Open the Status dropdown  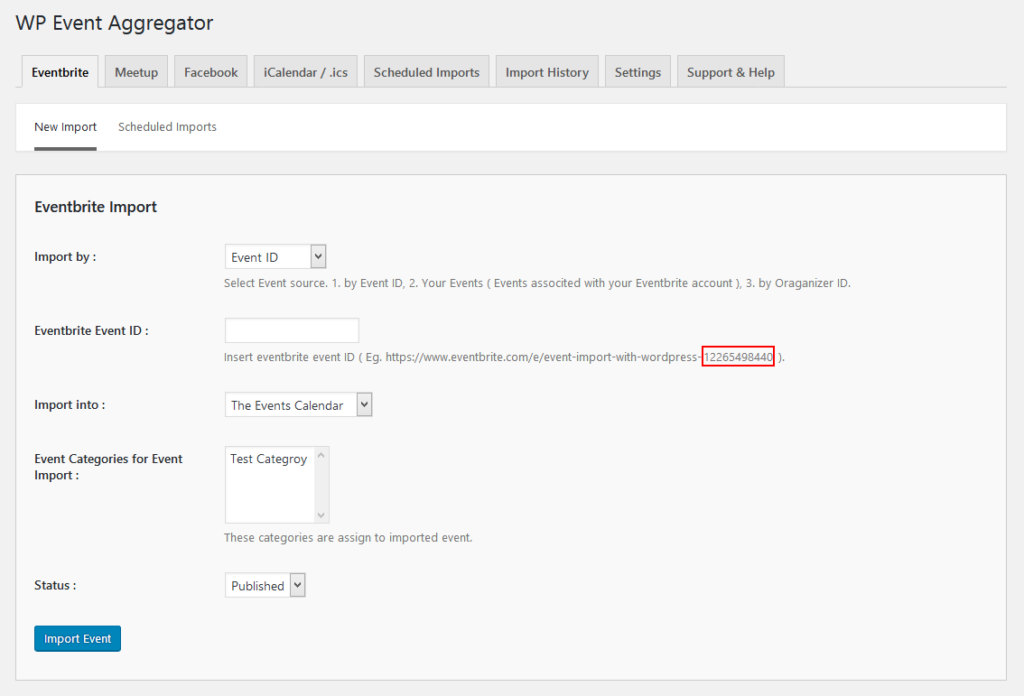(264, 585)
